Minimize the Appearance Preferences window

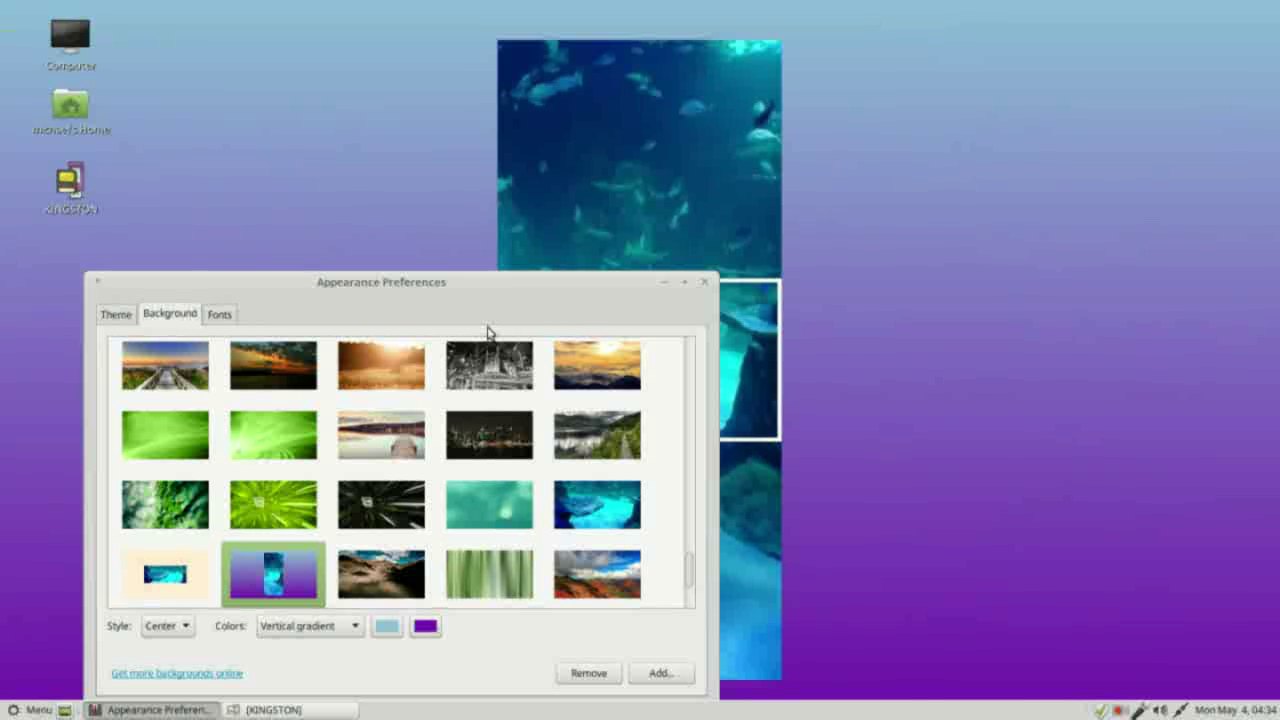664,282
